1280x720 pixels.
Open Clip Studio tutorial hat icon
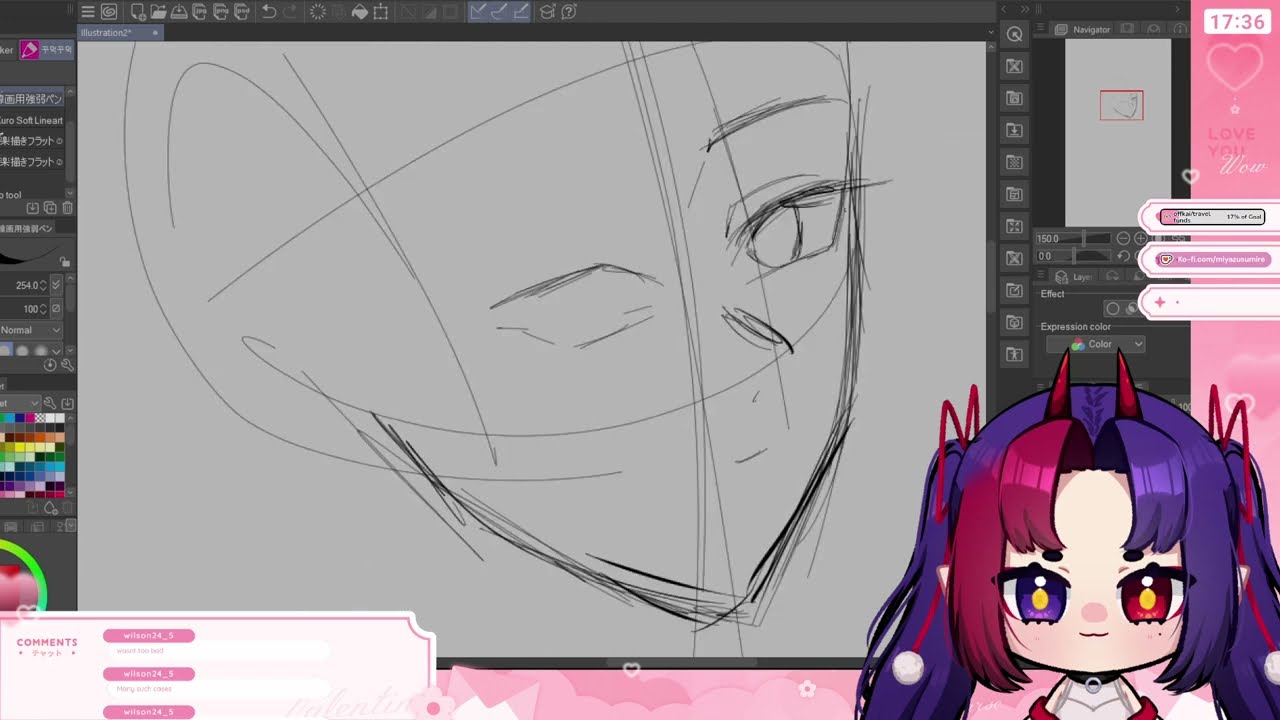coord(548,12)
